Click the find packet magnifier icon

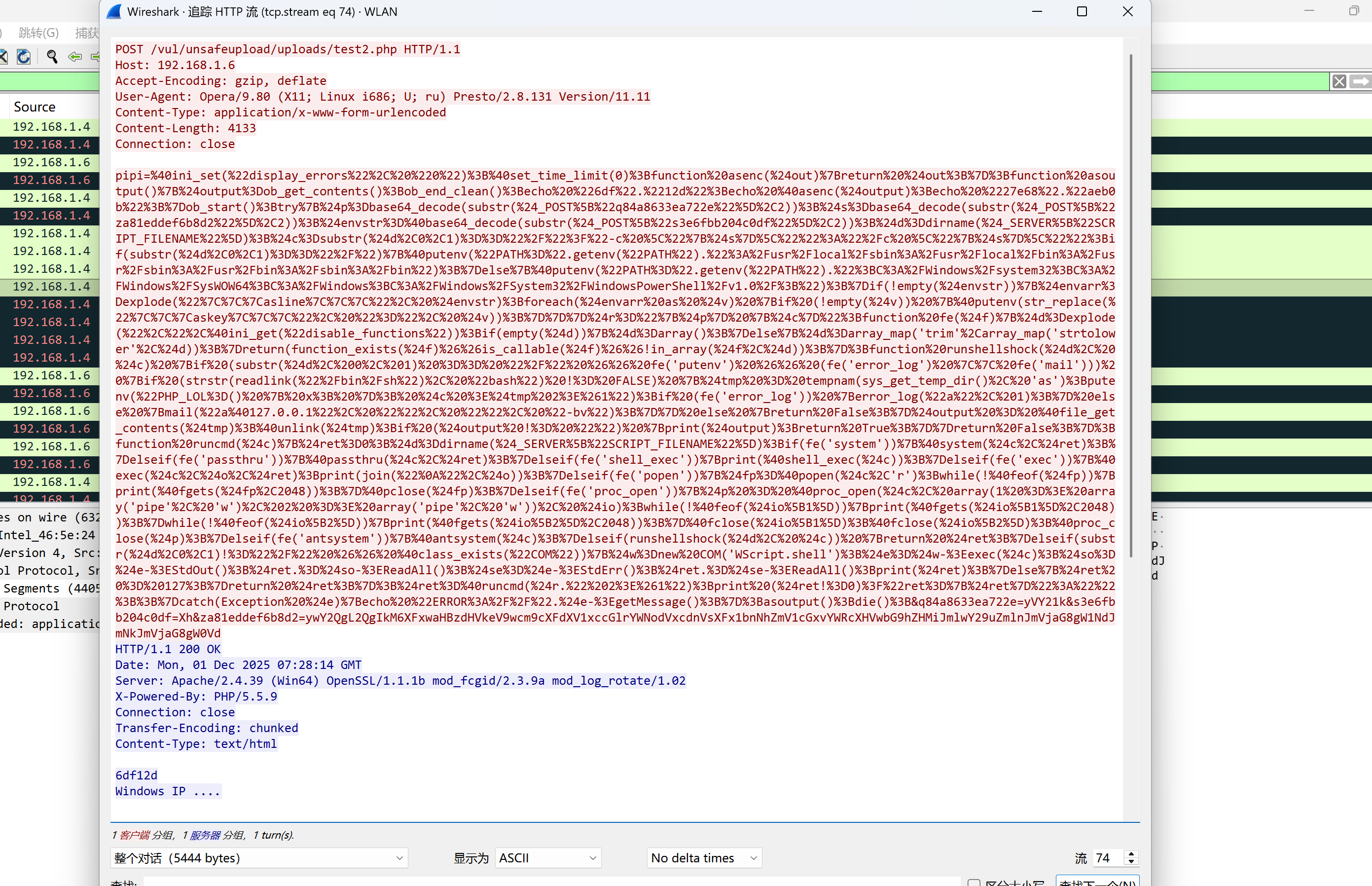pos(52,56)
